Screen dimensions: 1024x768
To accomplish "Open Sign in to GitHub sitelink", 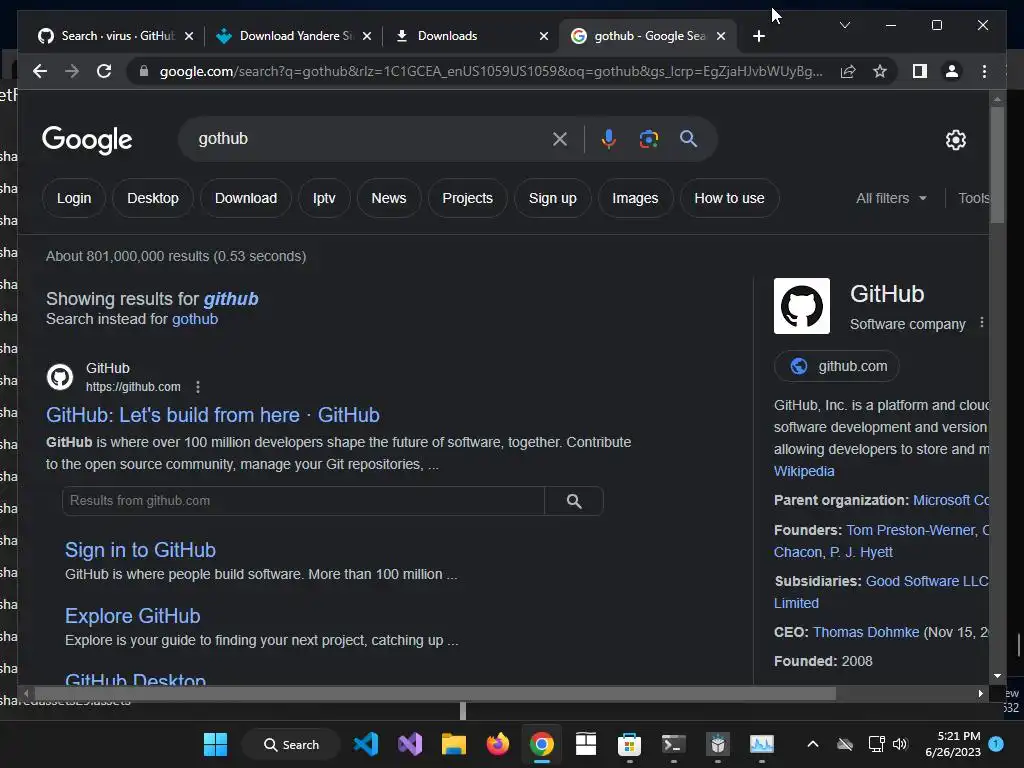I will (x=140, y=550).
